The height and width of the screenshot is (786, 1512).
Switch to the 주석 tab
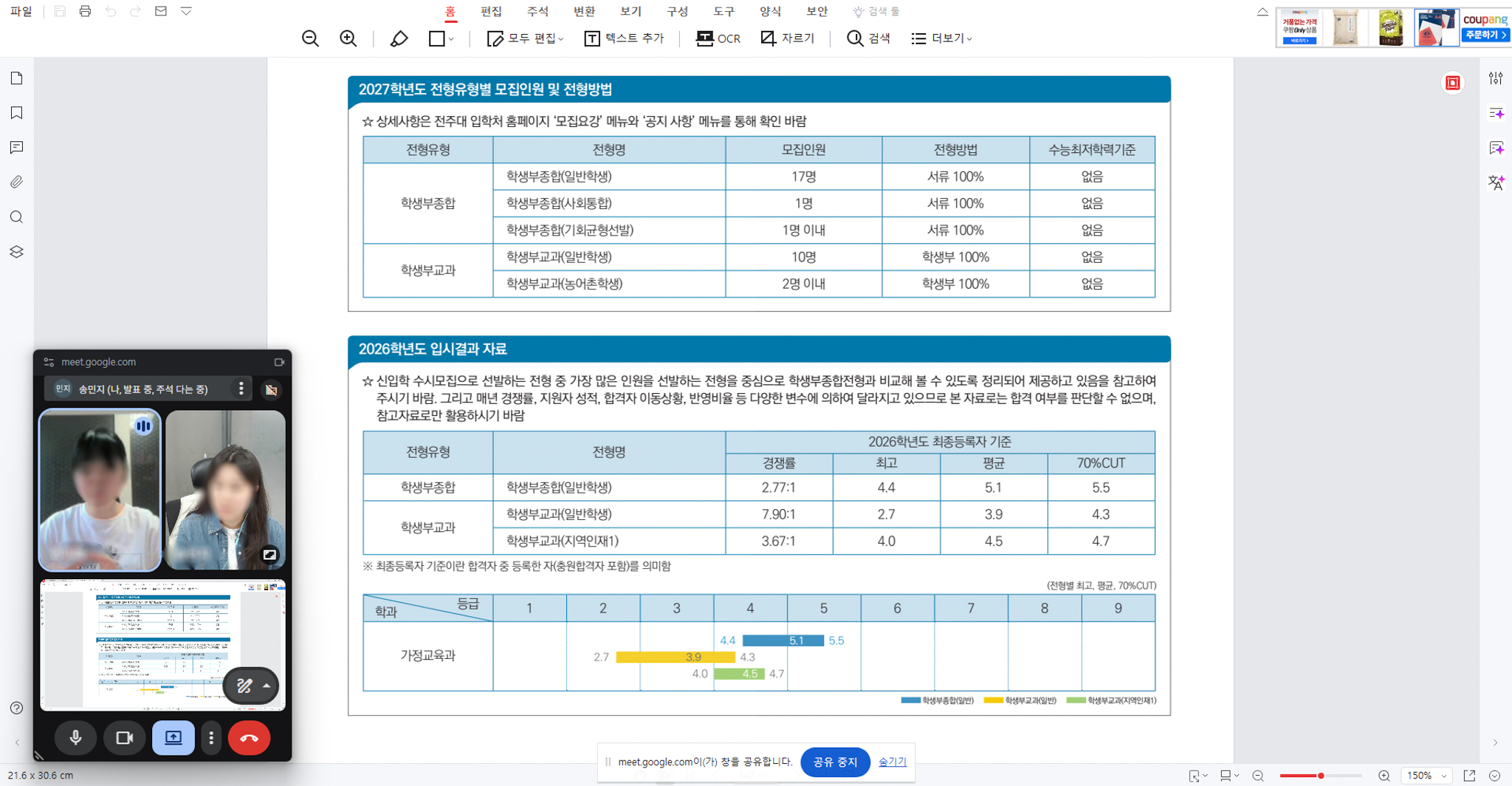click(537, 12)
